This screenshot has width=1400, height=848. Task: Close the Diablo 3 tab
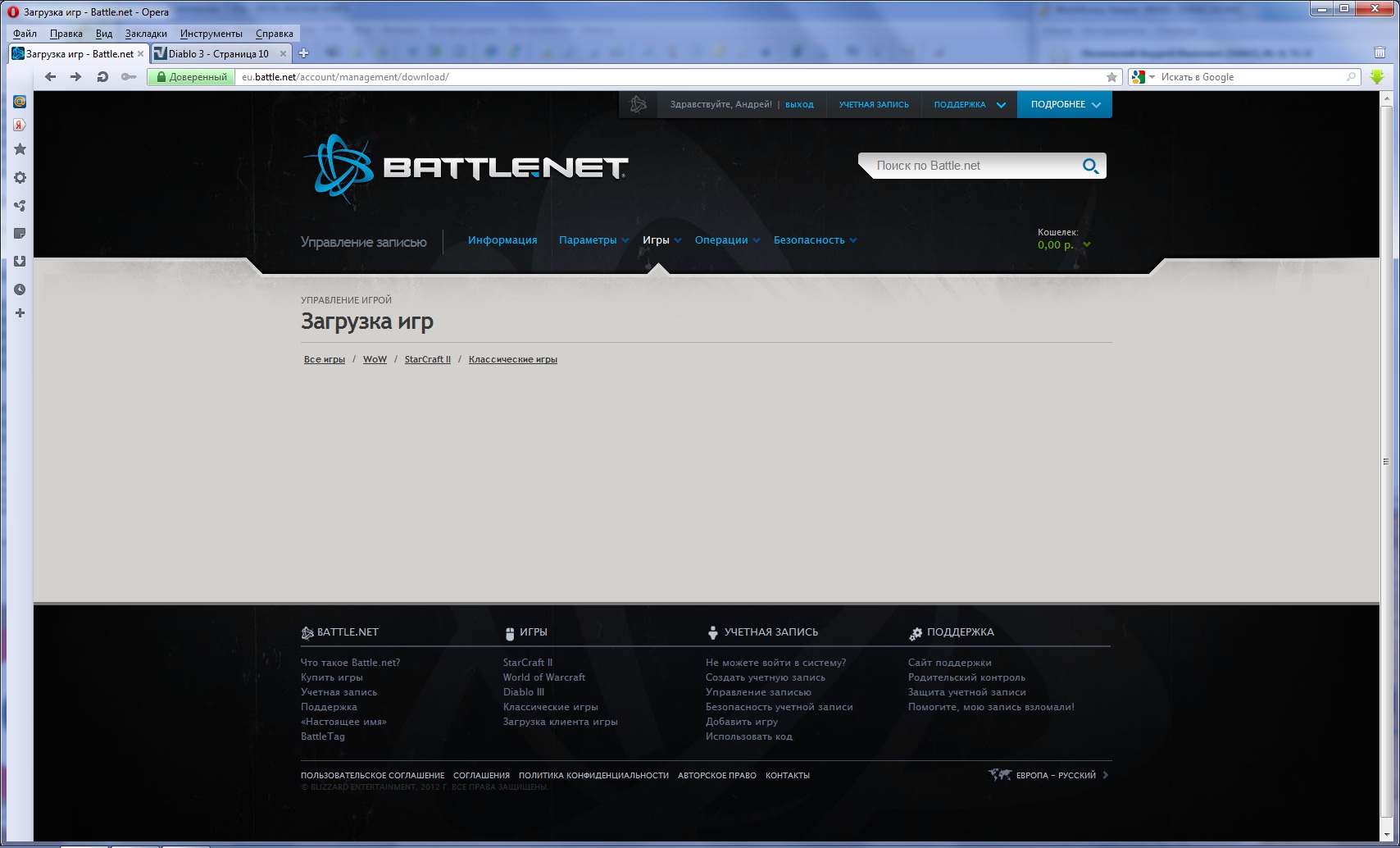(283, 54)
